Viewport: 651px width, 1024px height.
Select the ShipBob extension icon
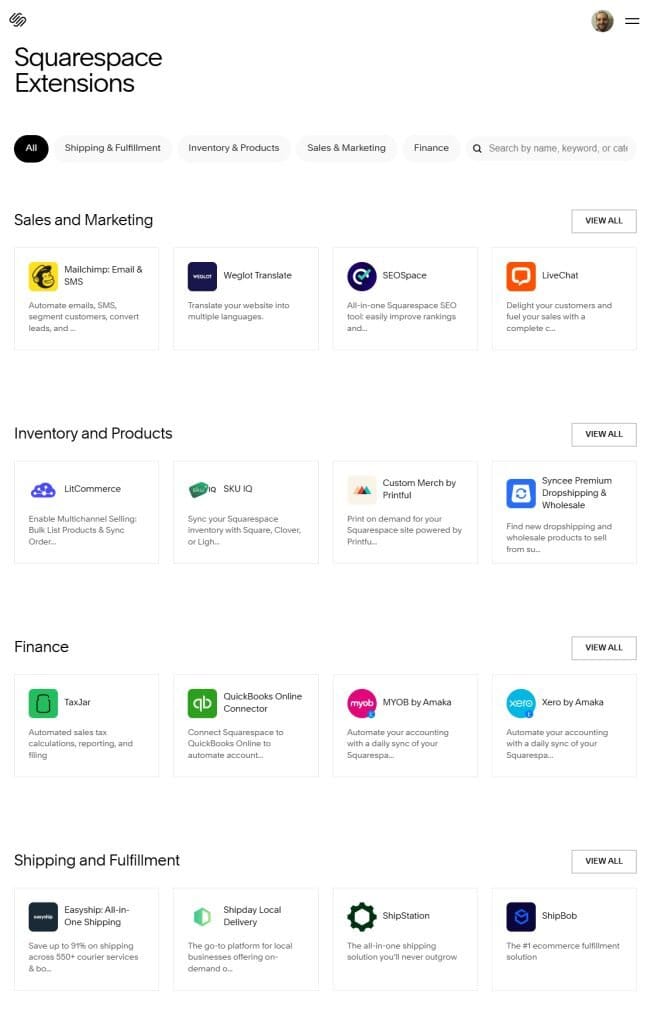[519, 915]
